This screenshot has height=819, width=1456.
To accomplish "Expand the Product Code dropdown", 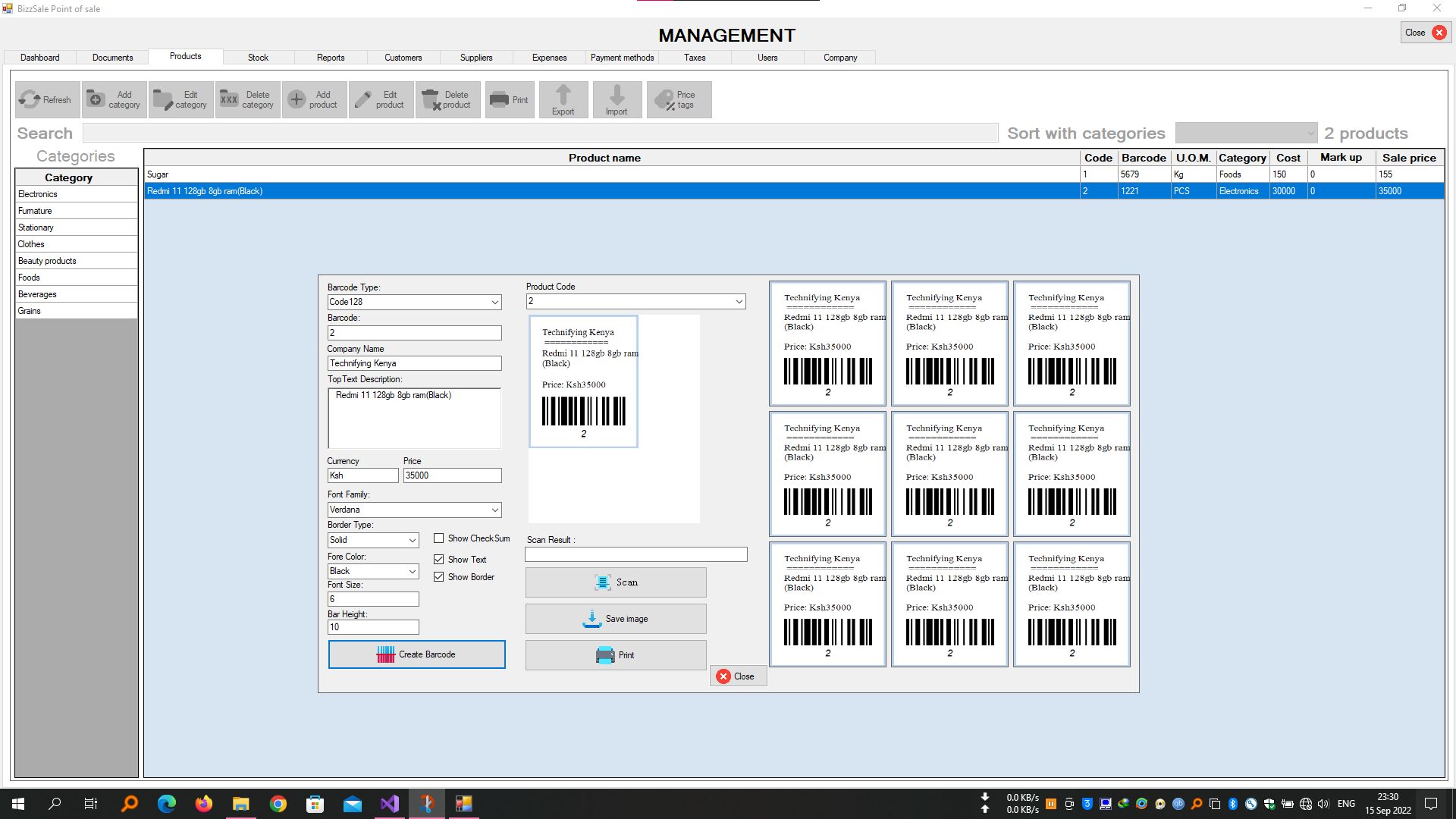I will pos(739,301).
